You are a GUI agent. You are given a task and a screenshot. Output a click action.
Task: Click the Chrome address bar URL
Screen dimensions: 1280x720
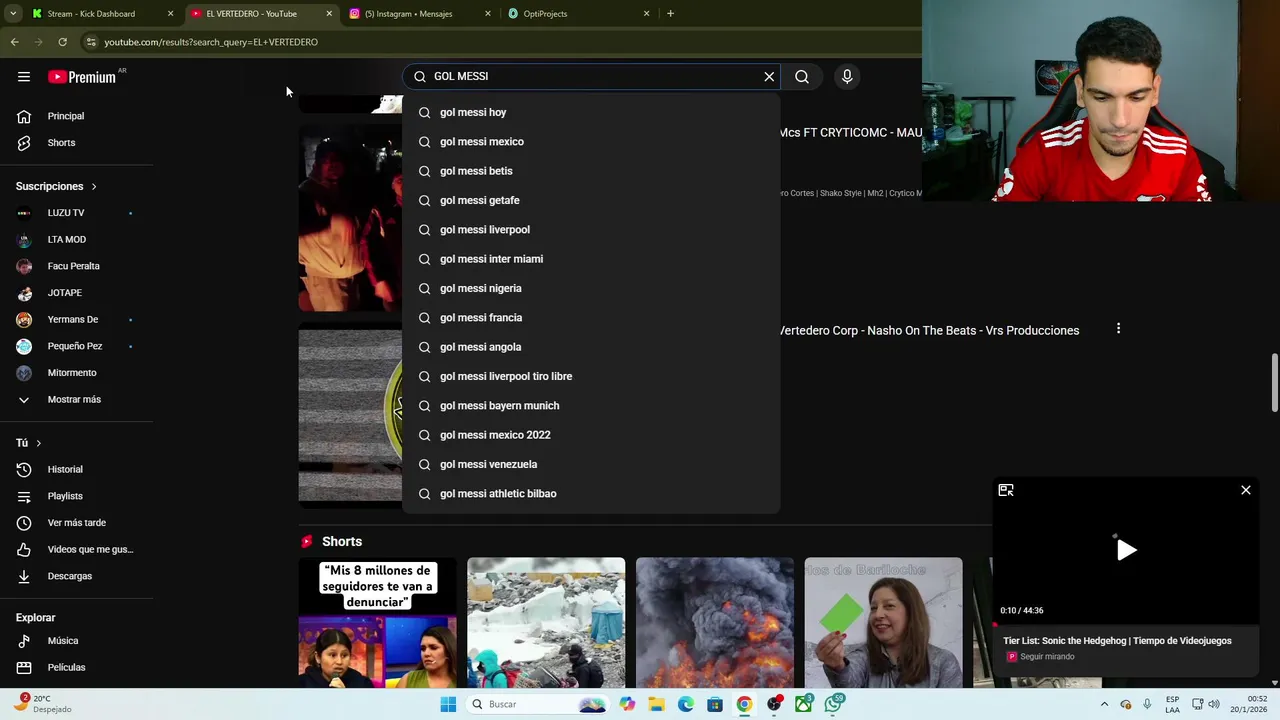(x=211, y=42)
